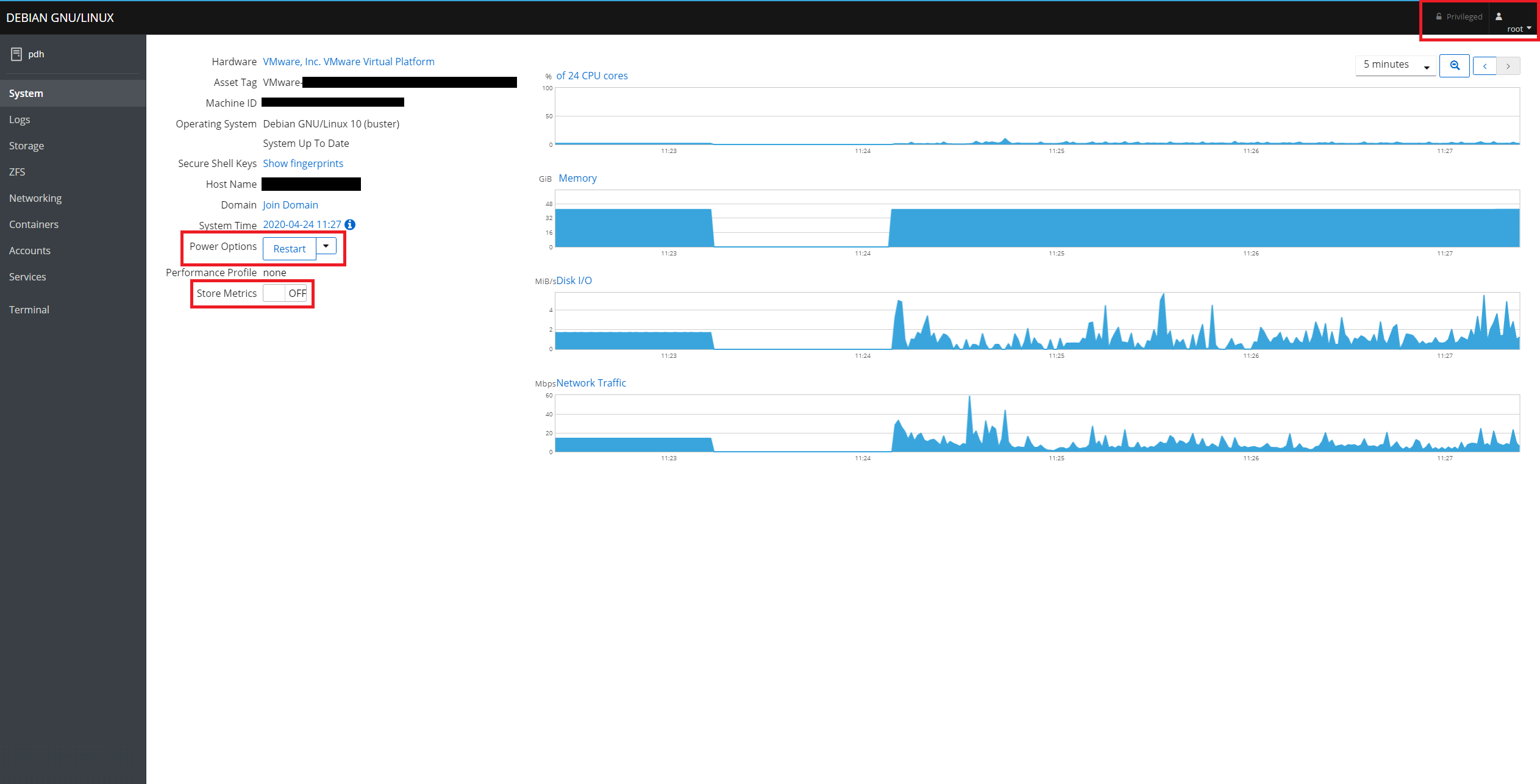Click the pdh host server icon
Screen dimensions: 1540x784
pos(16,54)
